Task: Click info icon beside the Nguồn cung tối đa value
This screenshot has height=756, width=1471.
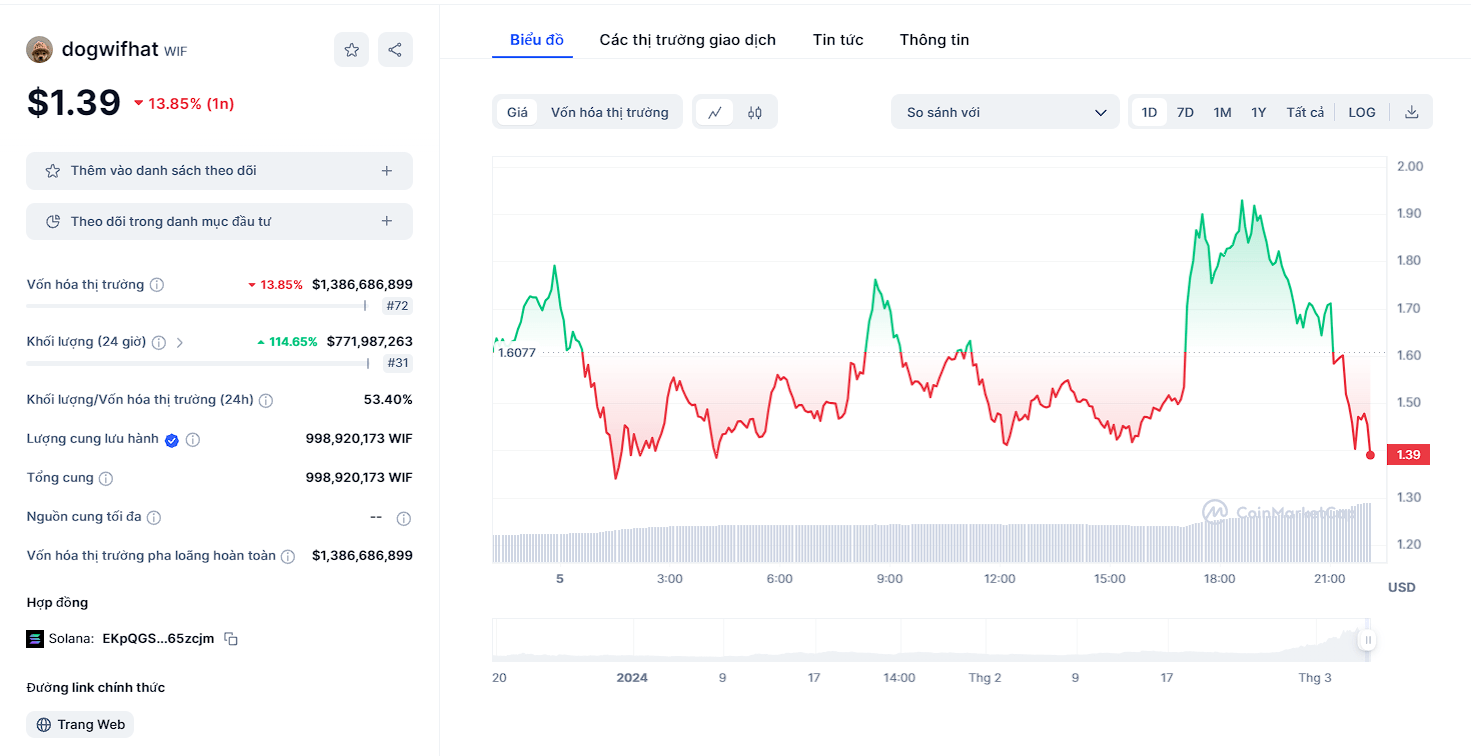Action: pos(404,518)
